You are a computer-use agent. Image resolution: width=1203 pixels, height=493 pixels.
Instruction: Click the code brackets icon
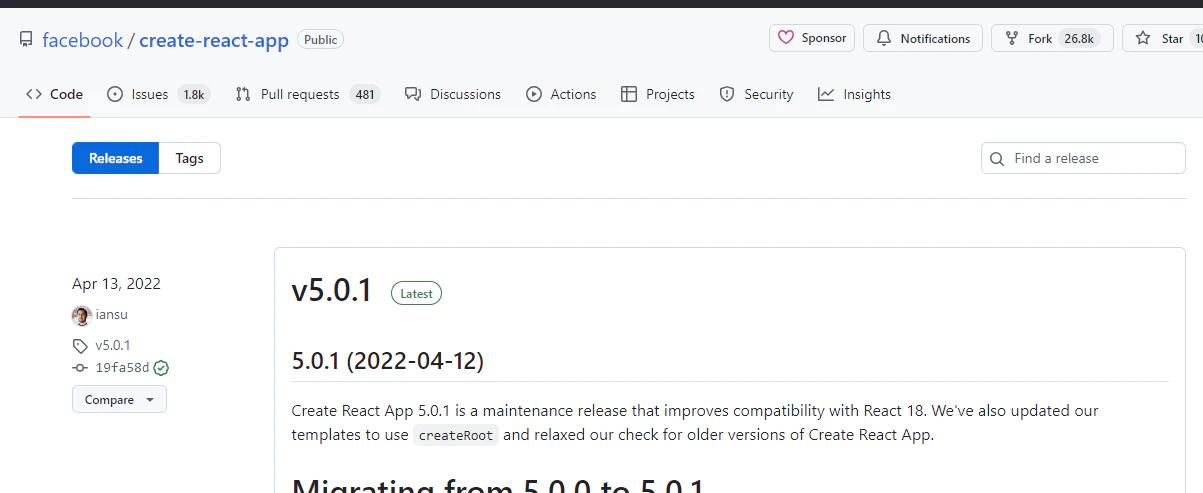(34, 94)
